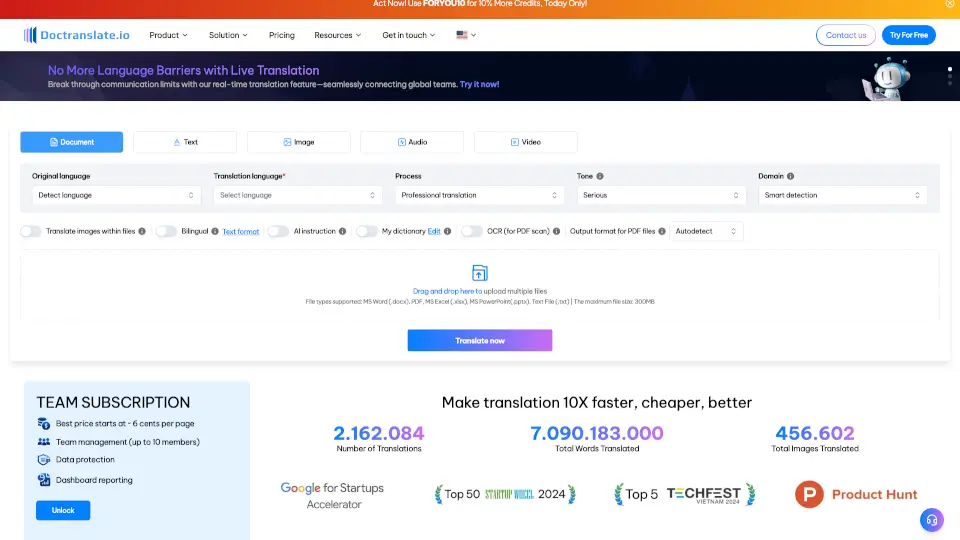The height and width of the screenshot is (540, 960).
Task: Close the promo banner at the top
Action: click(x=950, y=4)
